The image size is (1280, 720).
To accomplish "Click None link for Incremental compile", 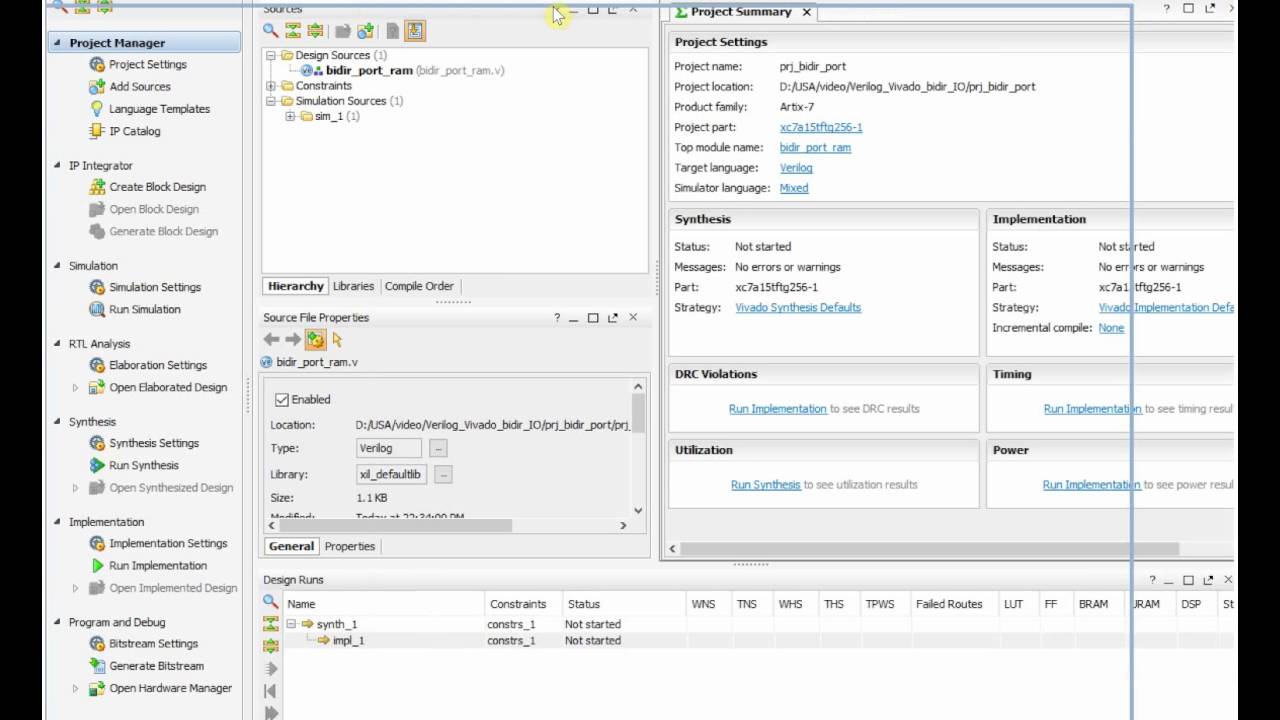I will (x=1111, y=328).
